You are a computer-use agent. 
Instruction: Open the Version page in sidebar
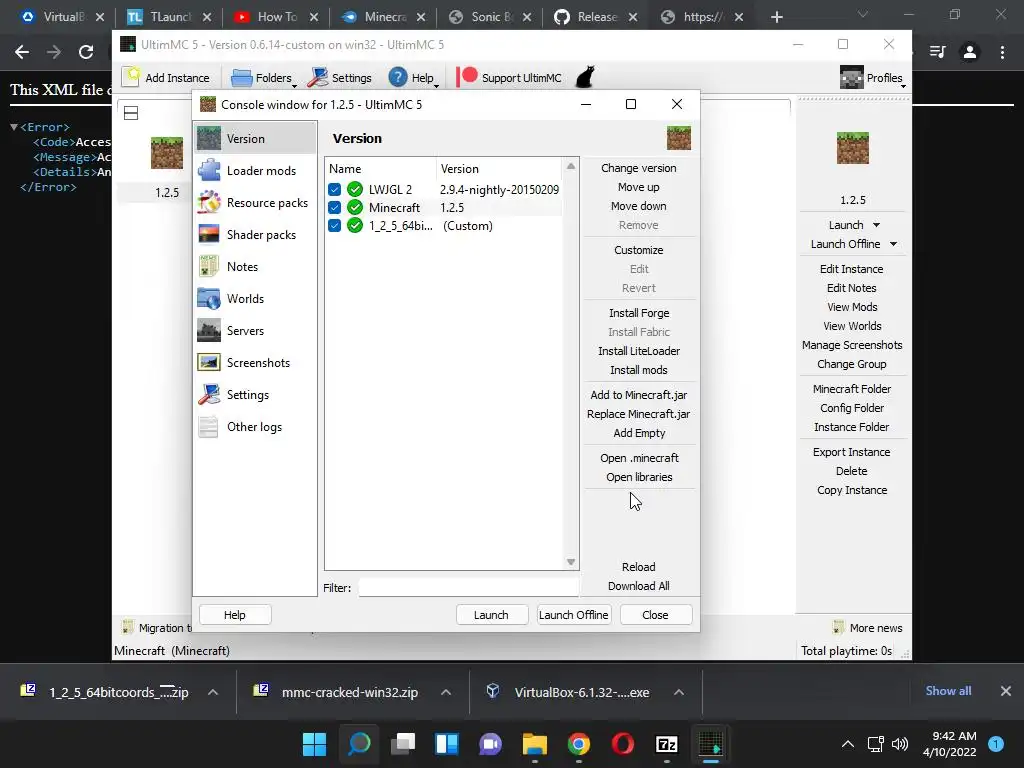click(x=255, y=138)
